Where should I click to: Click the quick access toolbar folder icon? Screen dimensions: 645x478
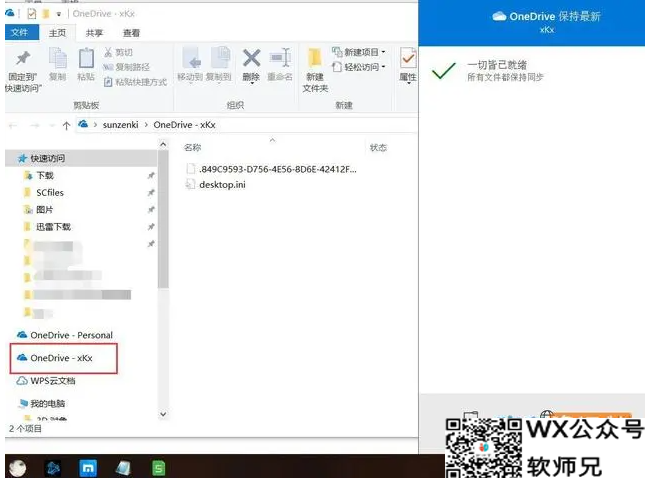pos(46,14)
